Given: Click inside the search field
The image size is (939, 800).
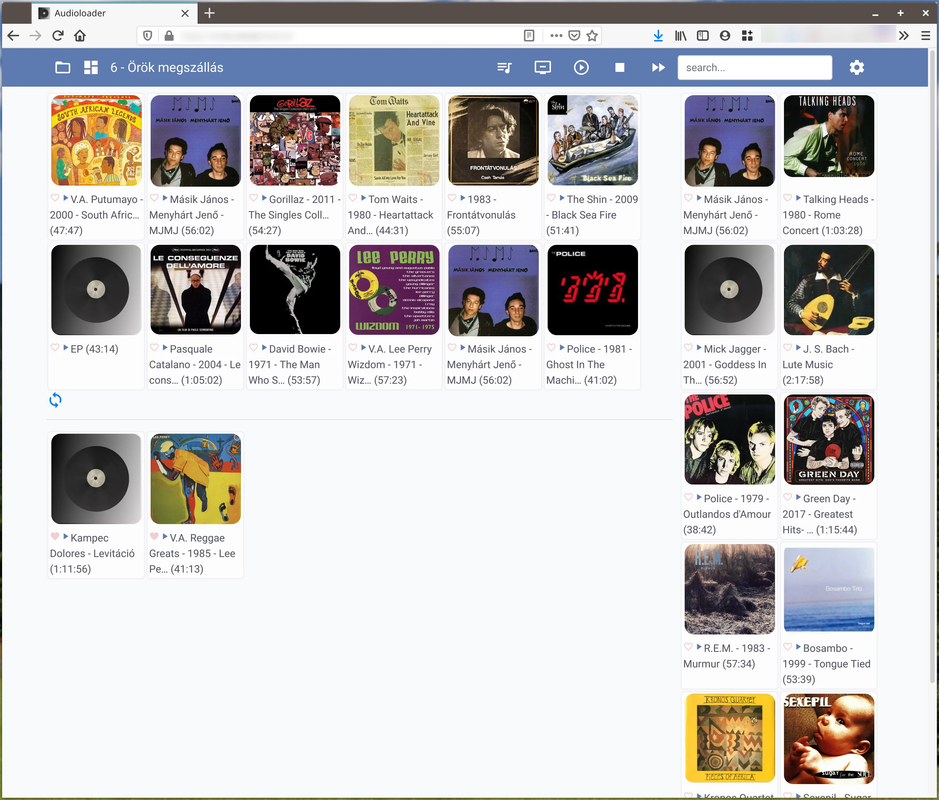Looking at the screenshot, I should pyautogui.click(x=754, y=67).
